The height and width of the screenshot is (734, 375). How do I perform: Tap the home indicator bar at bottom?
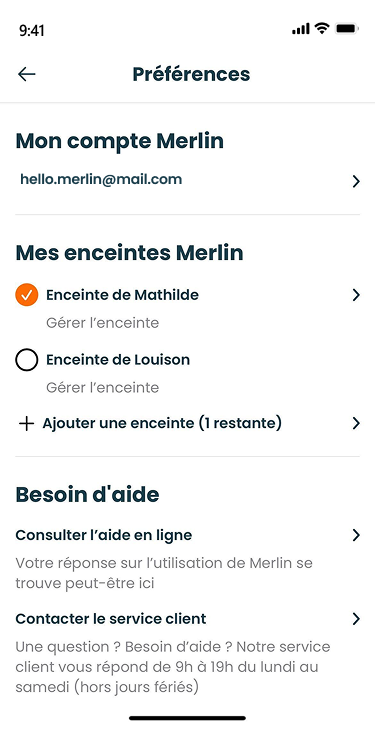(x=187, y=718)
